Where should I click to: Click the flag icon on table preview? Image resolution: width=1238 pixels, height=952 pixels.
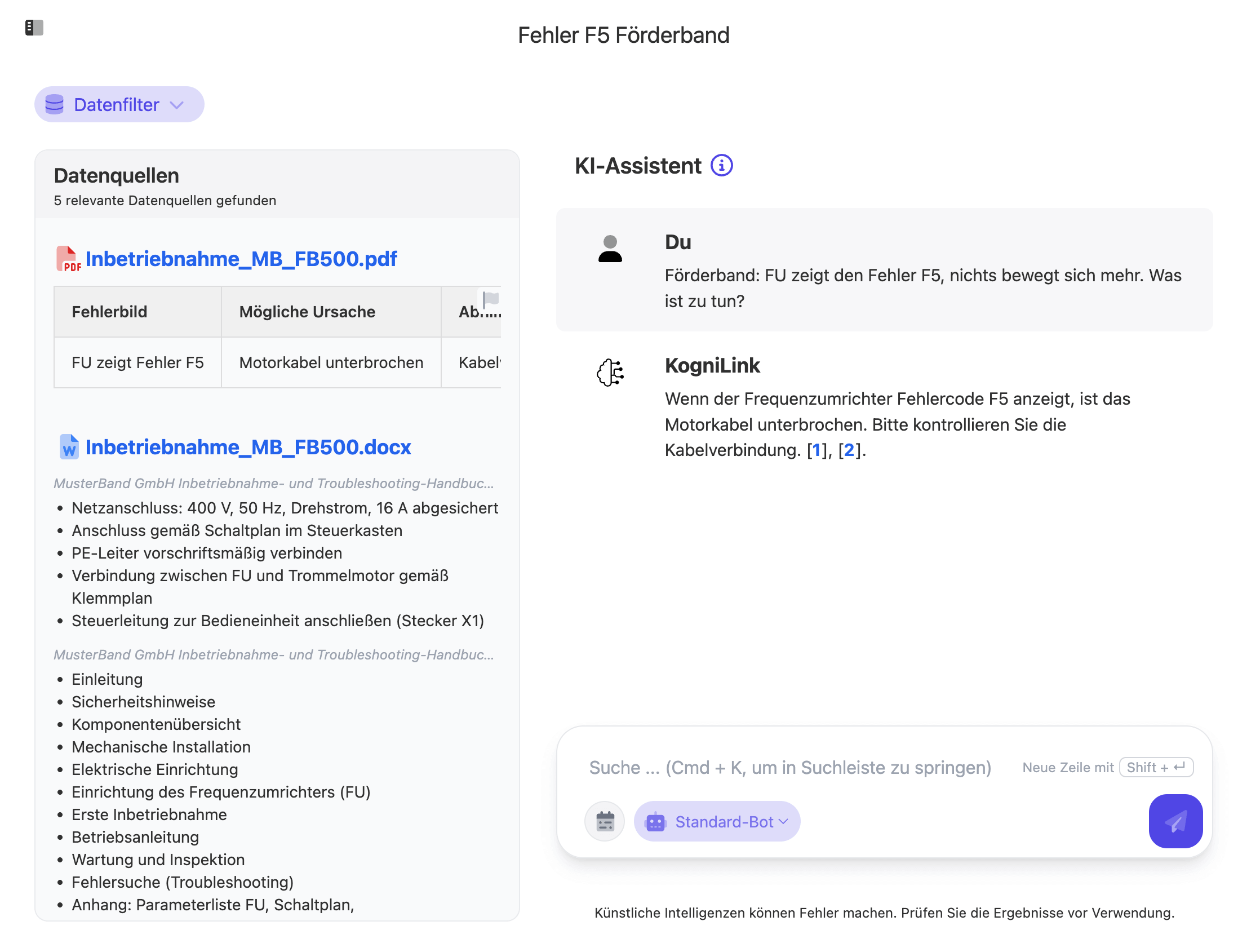coord(490,299)
